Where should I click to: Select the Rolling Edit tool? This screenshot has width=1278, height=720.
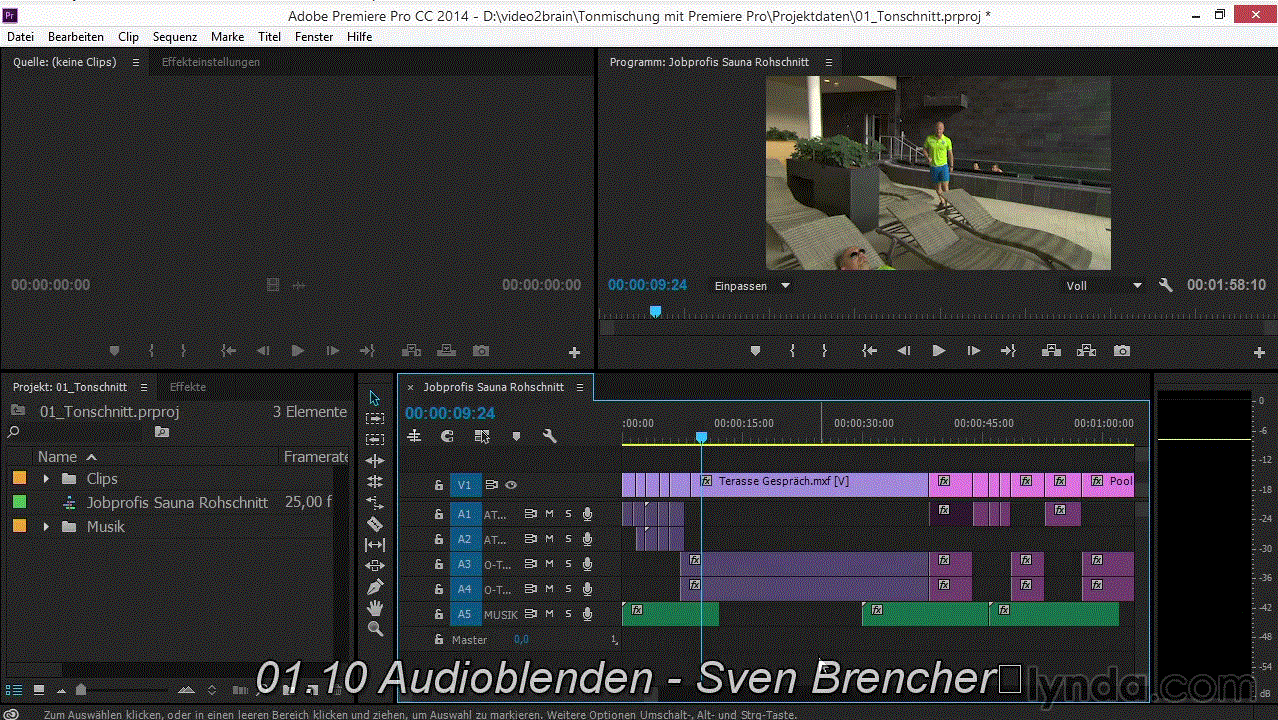tap(375, 482)
